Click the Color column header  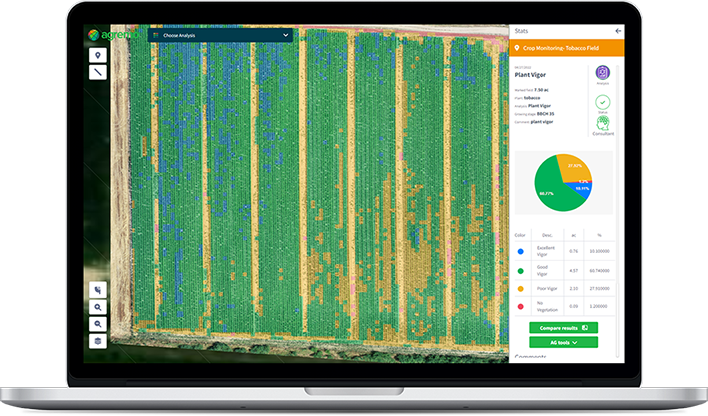tap(520, 235)
